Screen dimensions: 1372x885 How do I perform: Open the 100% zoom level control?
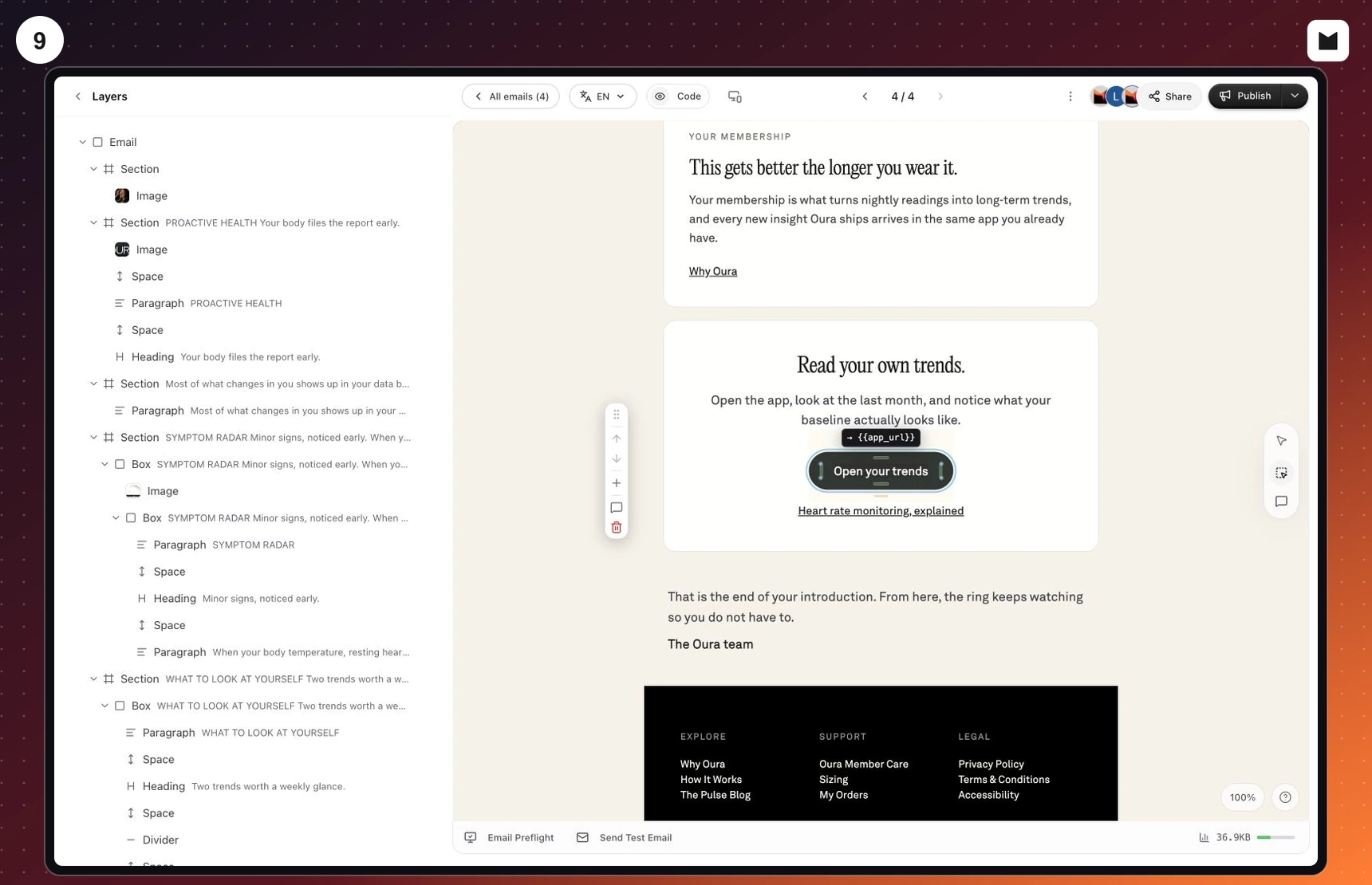[1242, 797]
